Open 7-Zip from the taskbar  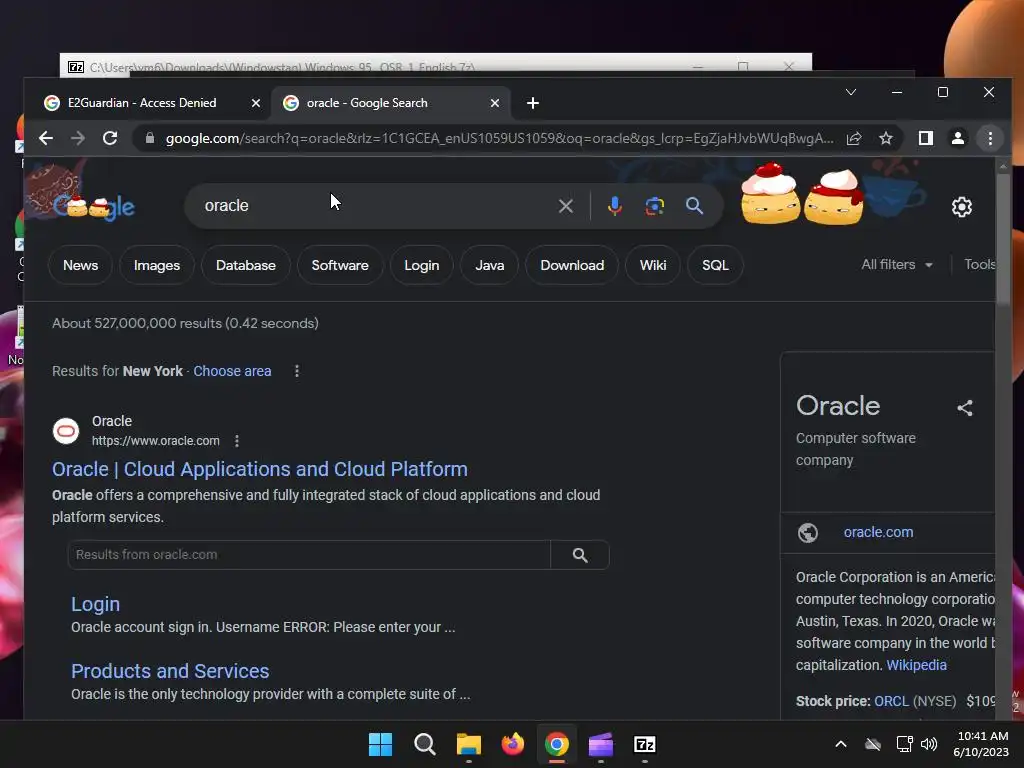pyautogui.click(x=645, y=744)
